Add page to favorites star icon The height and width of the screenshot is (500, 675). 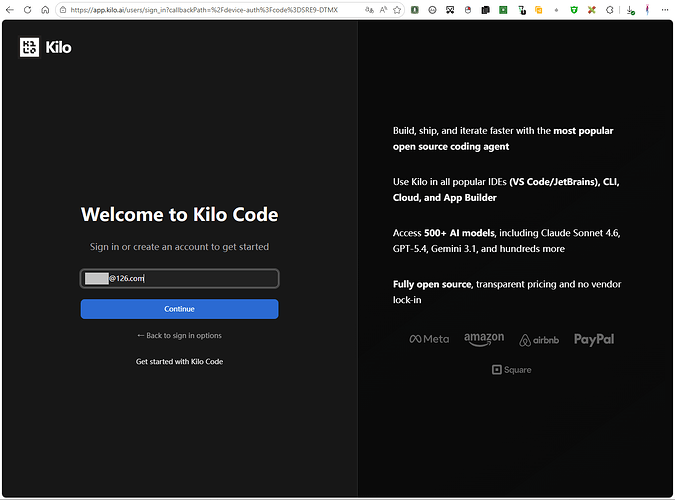tap(397, 9)
